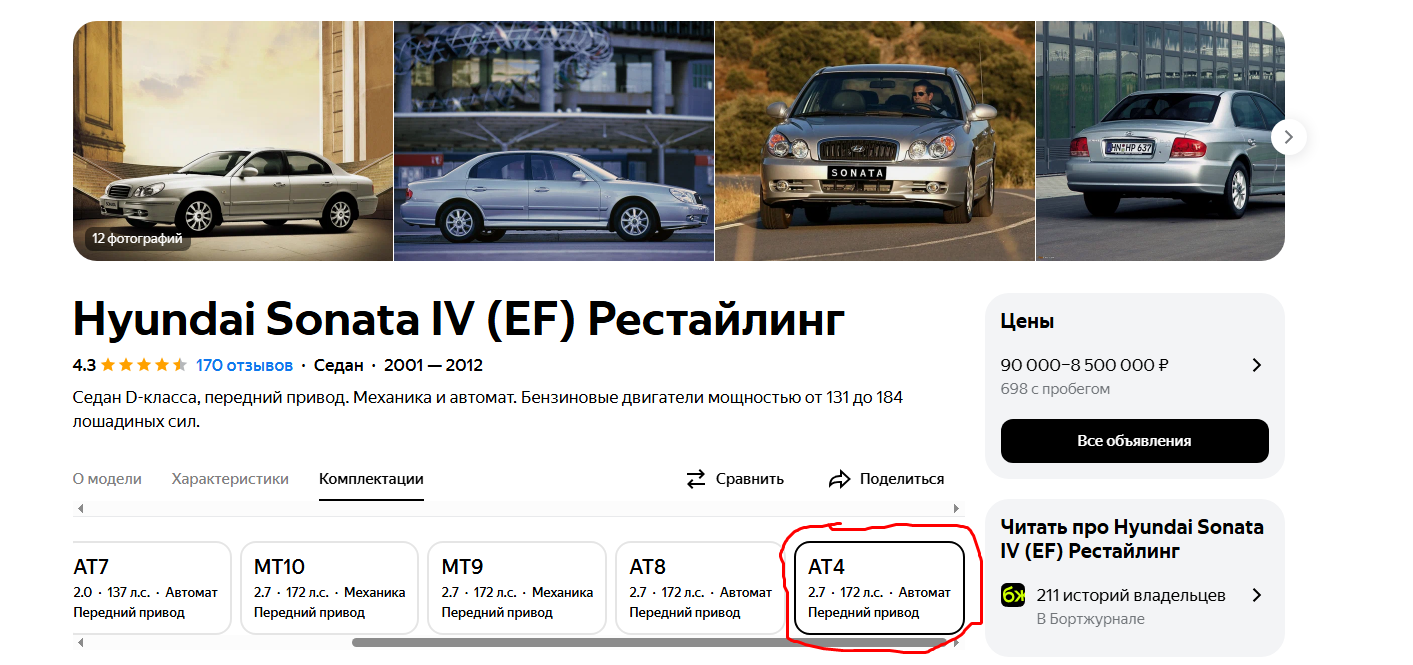This screenshot has height=665, width=1413.
Task: Open the owner stories chevron
Action: (x=1257, y=595)
